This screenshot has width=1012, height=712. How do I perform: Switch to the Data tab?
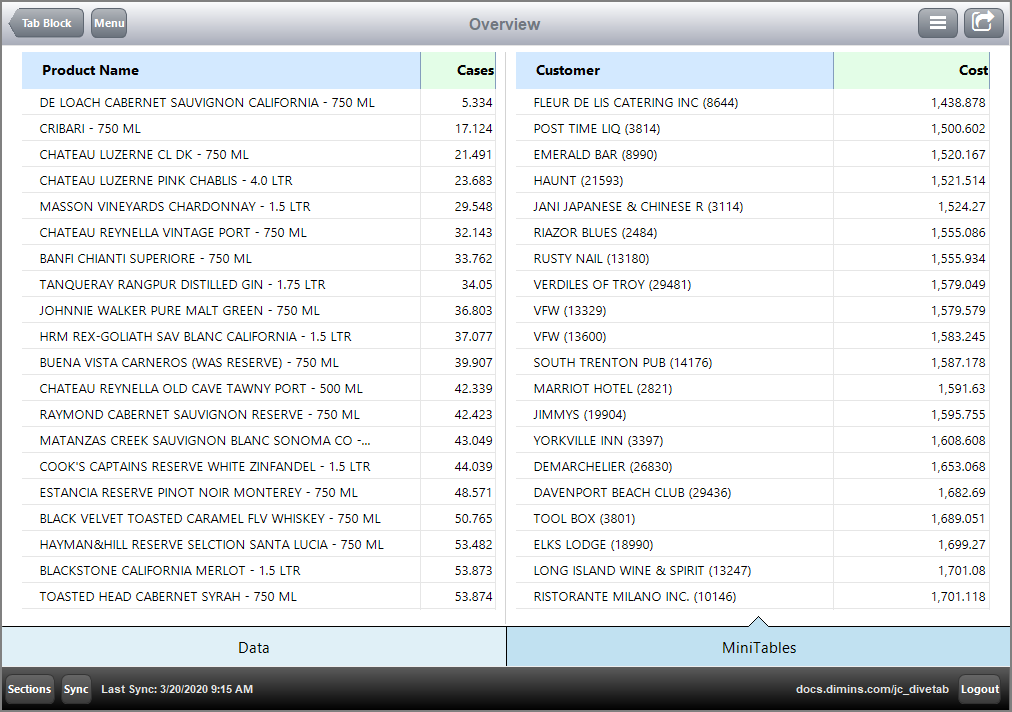tap(253, 647)
